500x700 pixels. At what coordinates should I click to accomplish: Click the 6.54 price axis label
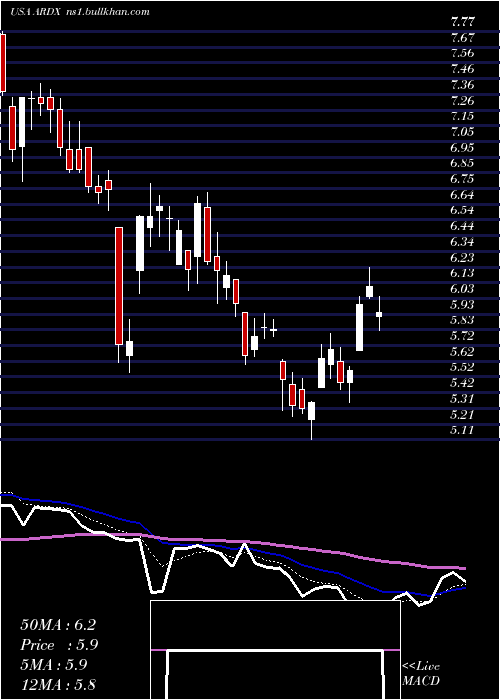[x=462, y=210]
